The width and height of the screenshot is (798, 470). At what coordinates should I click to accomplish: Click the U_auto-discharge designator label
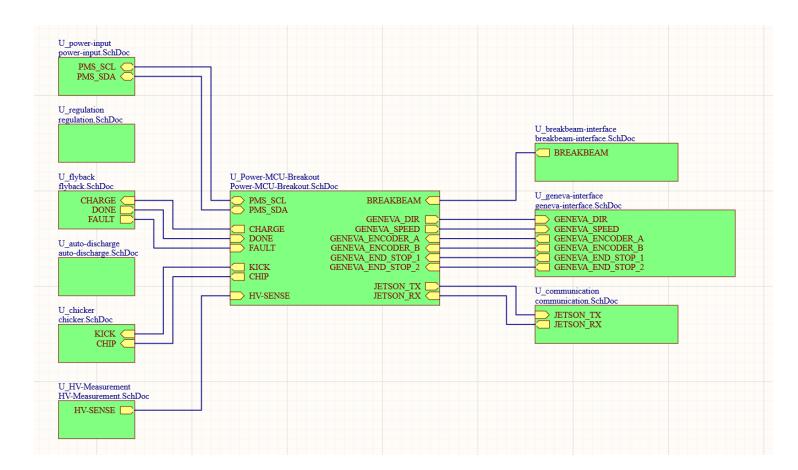click(89, 243)
